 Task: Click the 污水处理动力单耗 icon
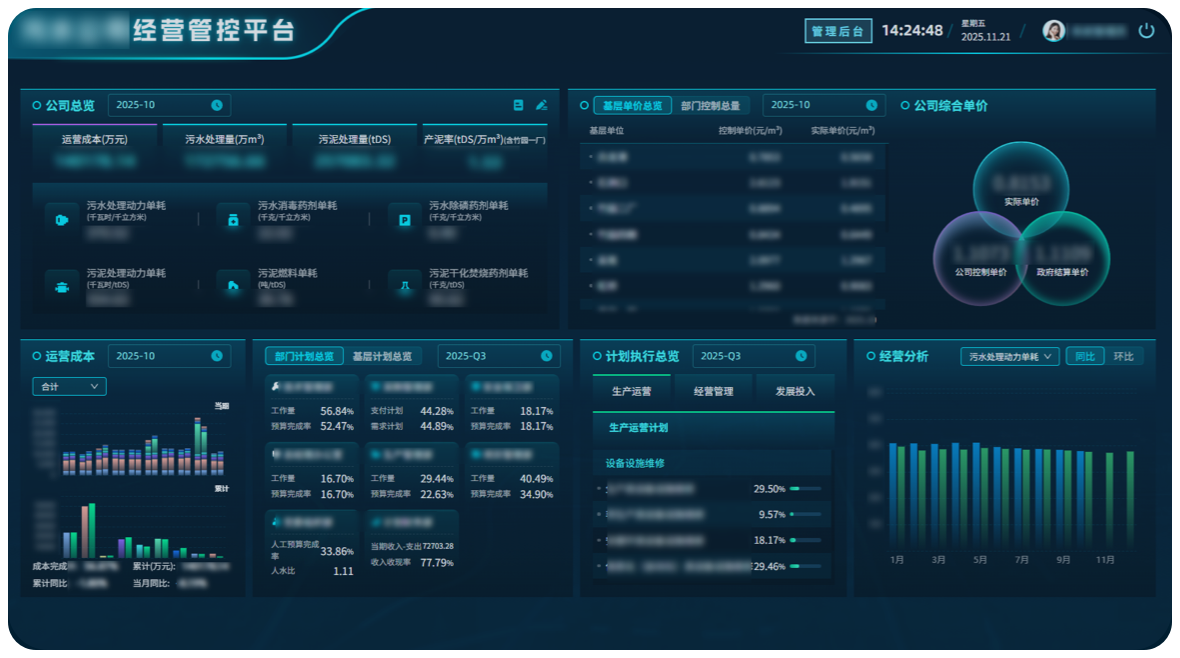pos(62,220)
